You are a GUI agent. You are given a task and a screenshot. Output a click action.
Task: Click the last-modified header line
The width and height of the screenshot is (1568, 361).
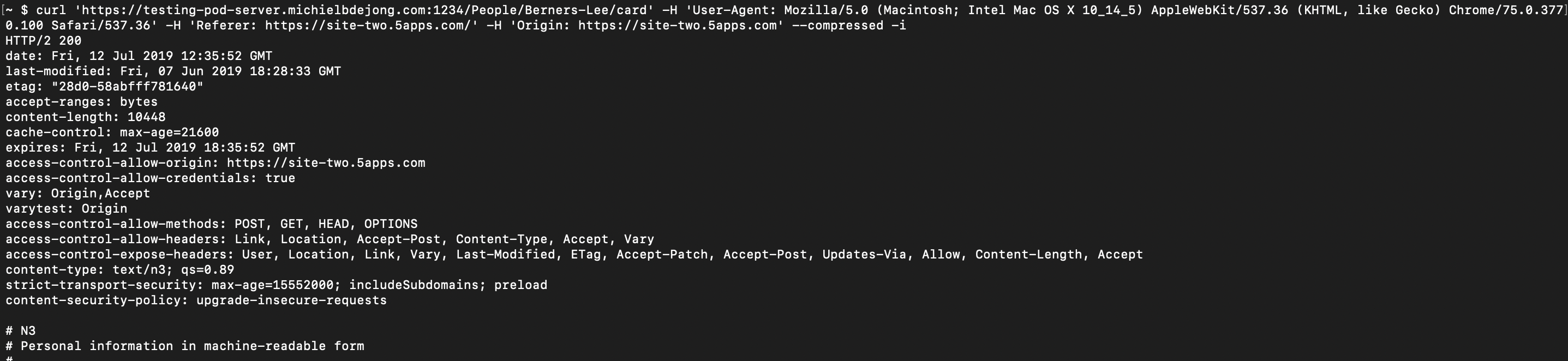(x=173, y=71)
